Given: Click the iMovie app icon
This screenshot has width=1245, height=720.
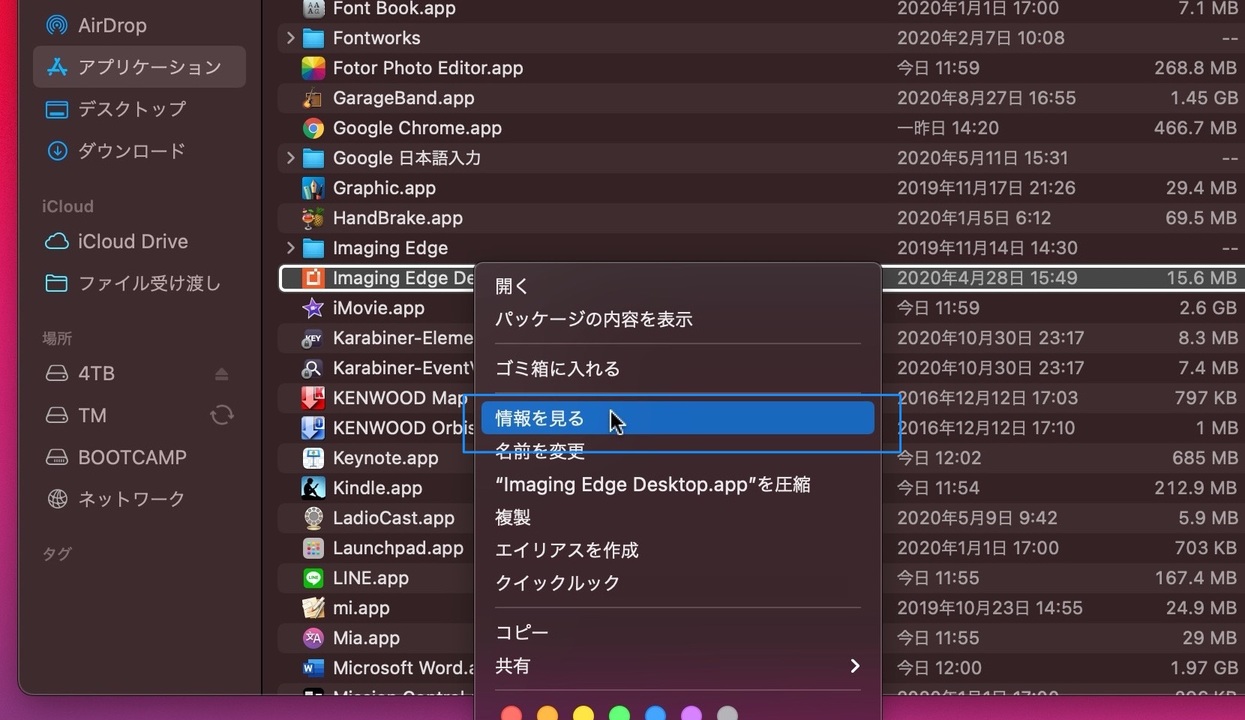Looking at the screenshot, I should click(x=314, y=308).
